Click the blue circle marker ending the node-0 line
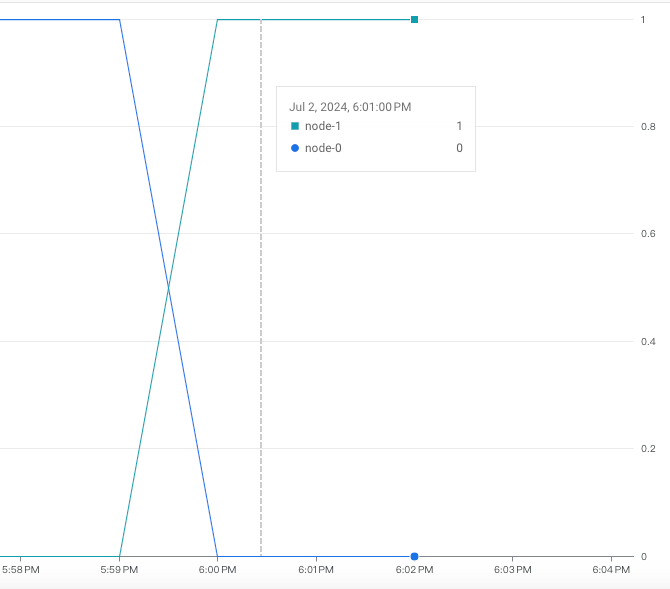The image size is (670, 589). [414, 556]
